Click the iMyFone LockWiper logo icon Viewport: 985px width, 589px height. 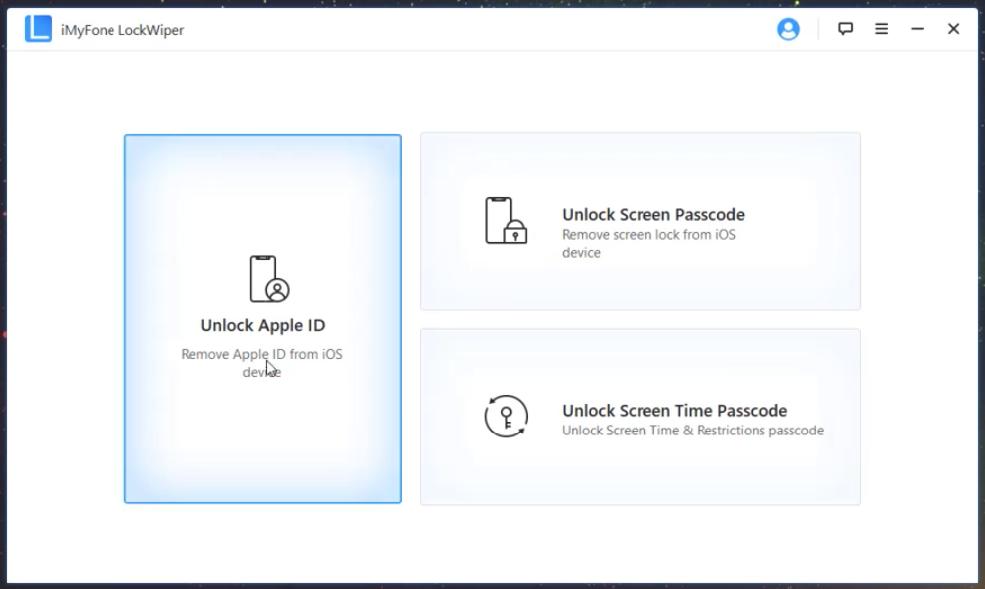click(x=38, y=29)
